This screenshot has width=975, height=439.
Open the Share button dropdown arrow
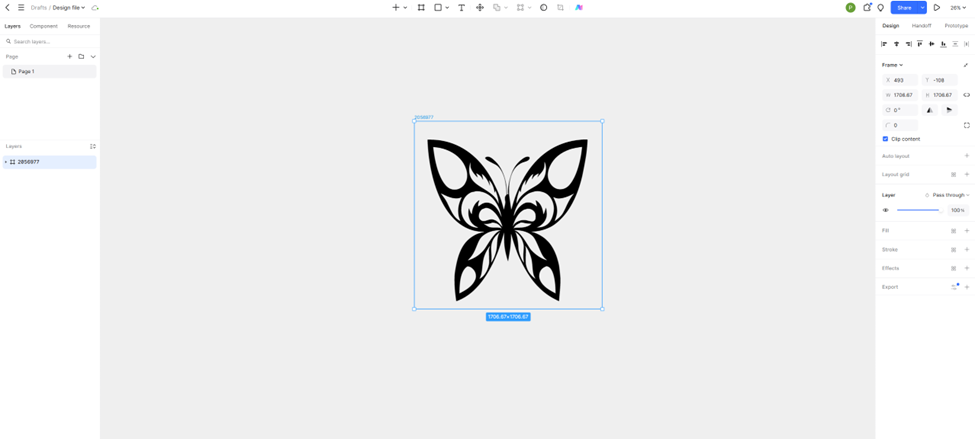(x=923, y=7)
